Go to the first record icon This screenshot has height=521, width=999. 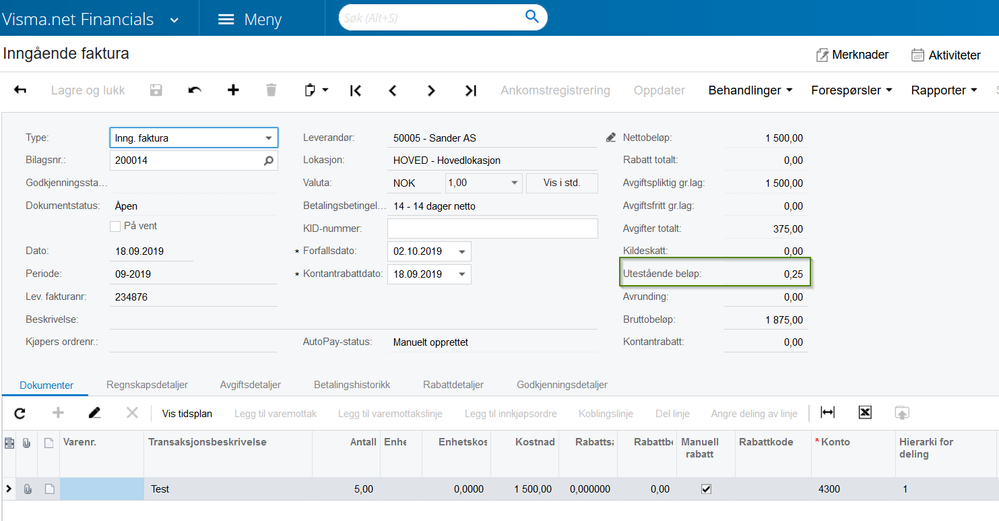pos(355,90)
